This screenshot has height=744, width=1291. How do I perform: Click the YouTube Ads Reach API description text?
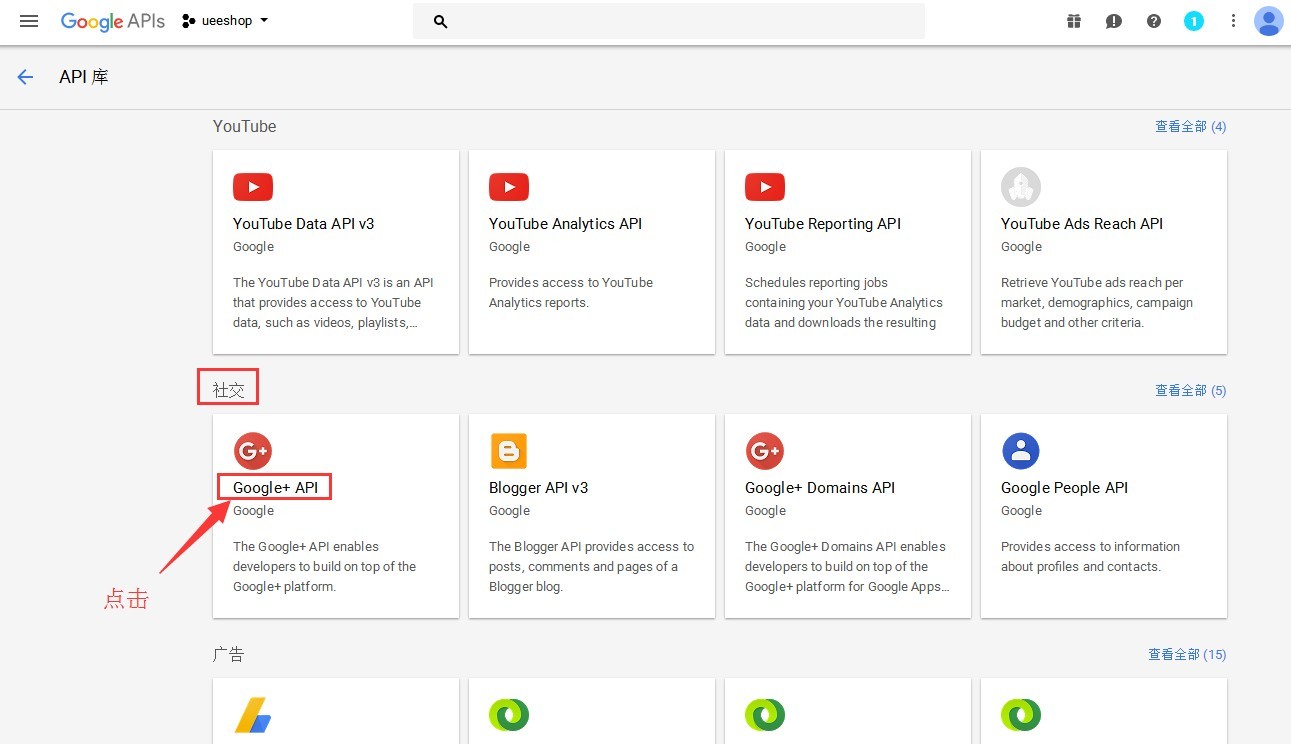pyautogui.click(x=1097, y=303)
